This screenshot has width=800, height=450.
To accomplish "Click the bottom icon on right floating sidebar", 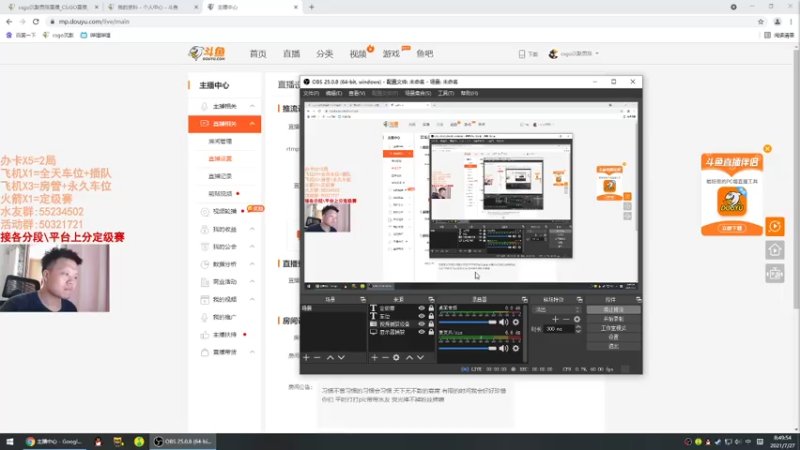I will tap(774, 274).
